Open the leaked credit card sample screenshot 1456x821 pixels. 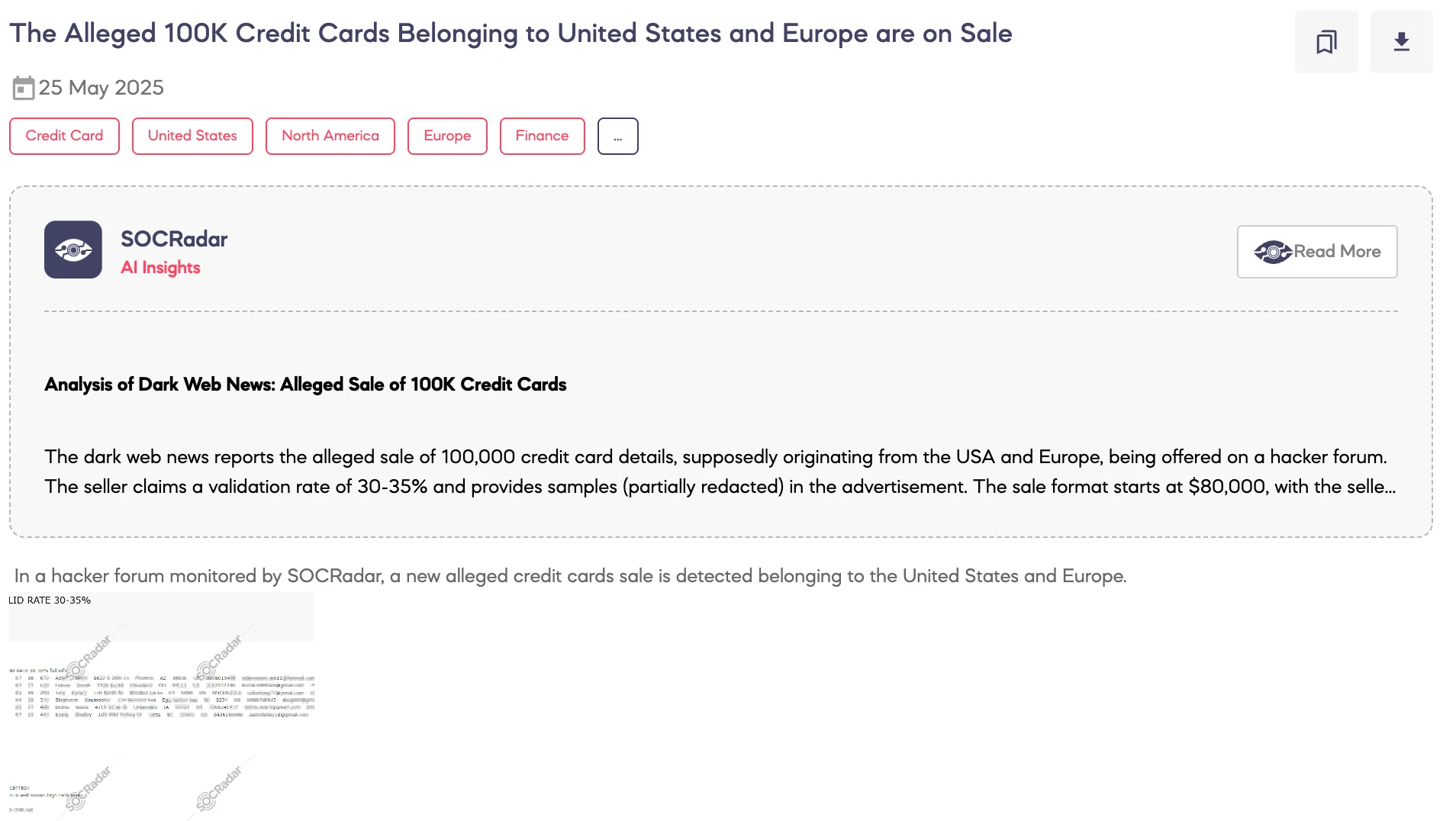[x=162, y=706]
